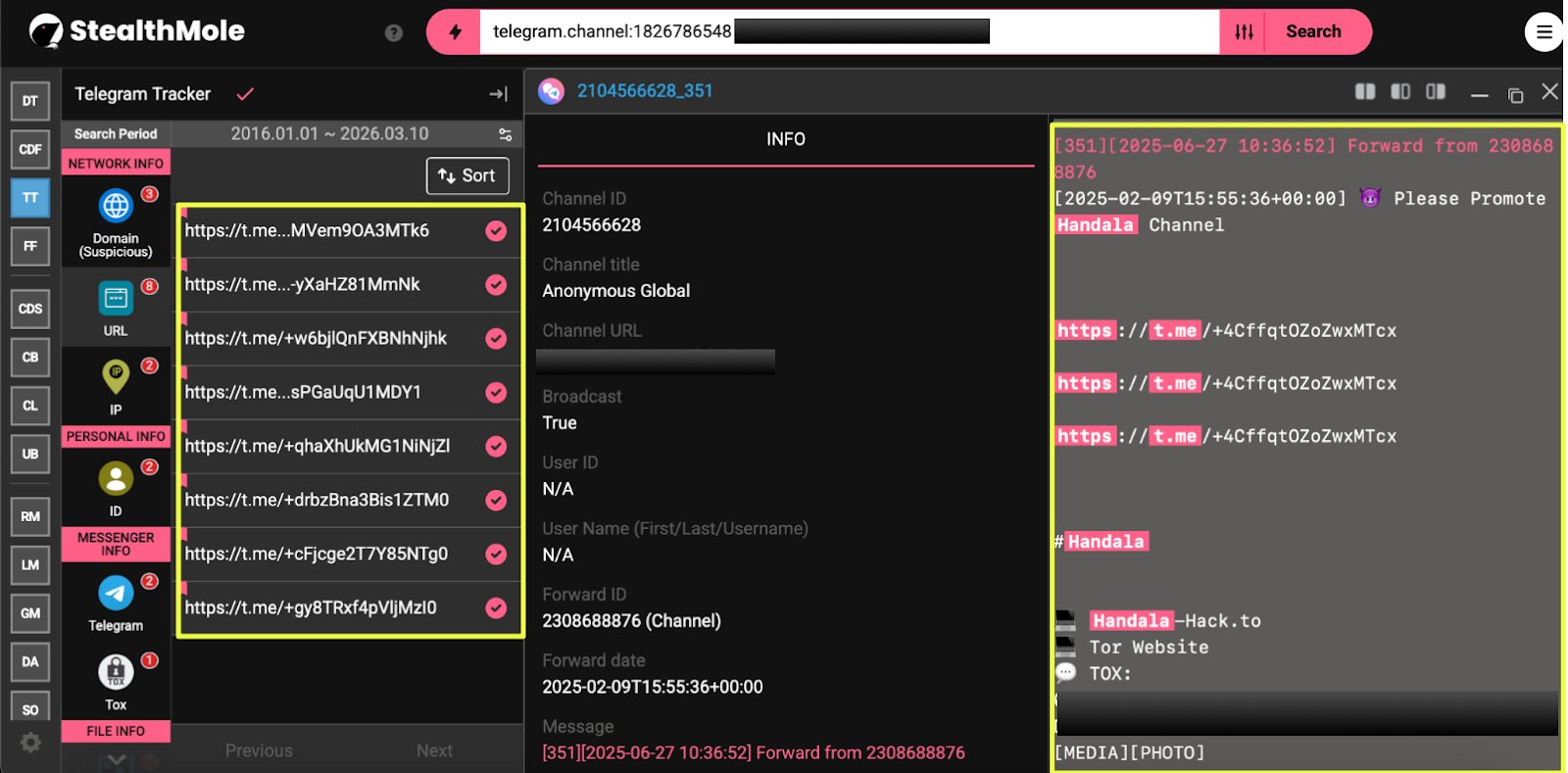Select the Tox messenger icon
1568x773 pixels.
pyautogui.click(x=116, y=672)
